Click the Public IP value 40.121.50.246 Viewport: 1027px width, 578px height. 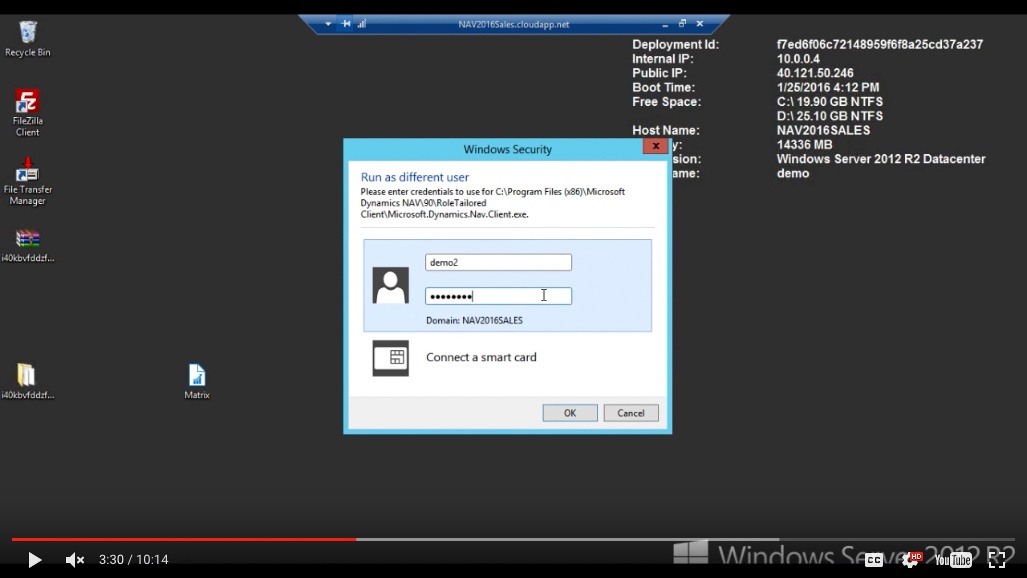pyautogui.click(x=815, y=73)
